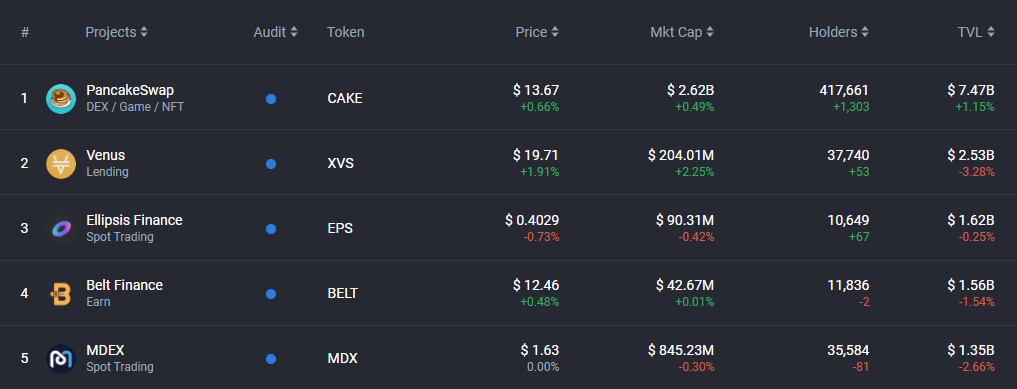1017x389 pixels.
Task: Sort by TVL column header
Action: (x=976, y=32)
